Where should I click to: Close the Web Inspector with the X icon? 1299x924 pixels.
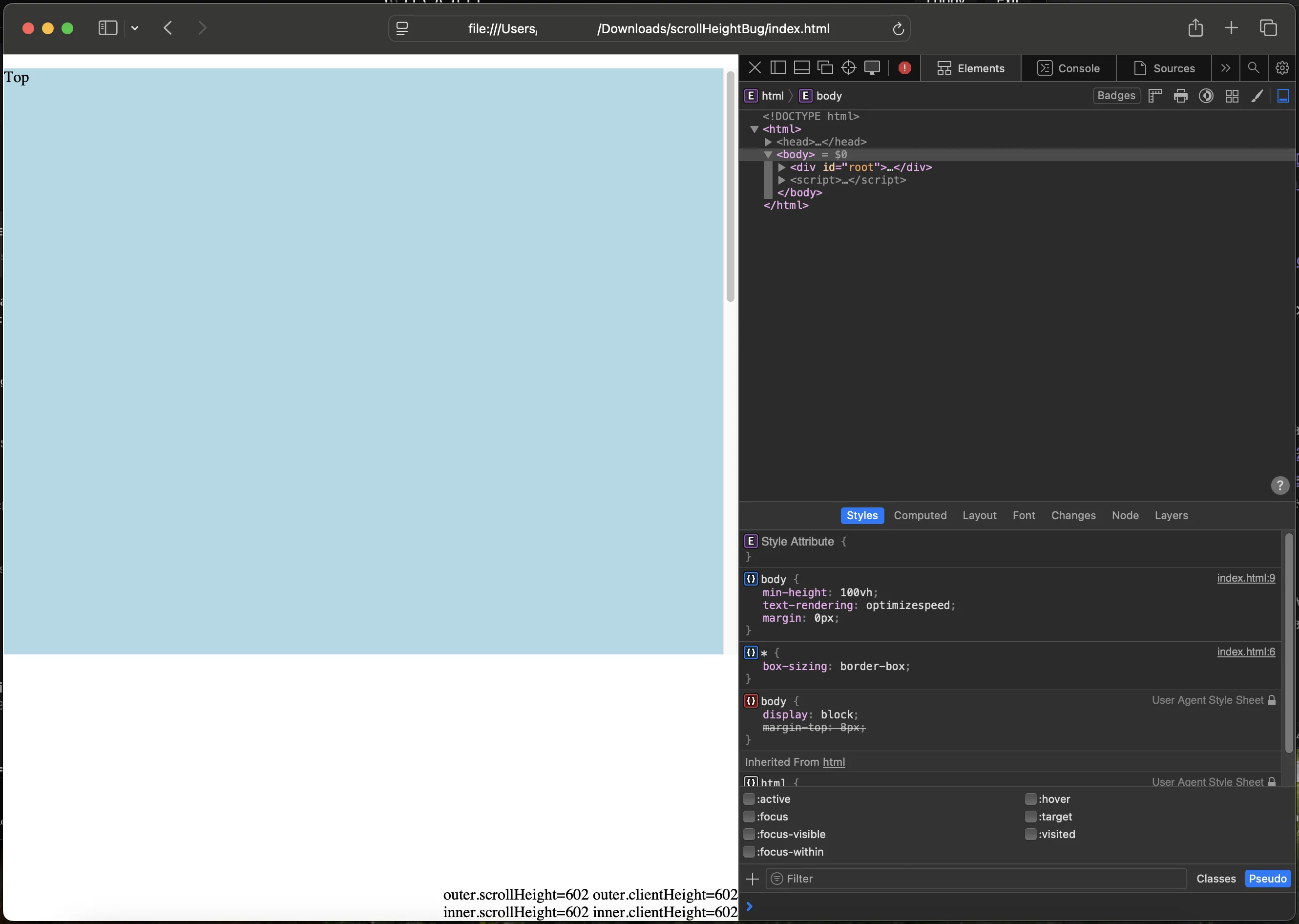(x=754, y=68)
